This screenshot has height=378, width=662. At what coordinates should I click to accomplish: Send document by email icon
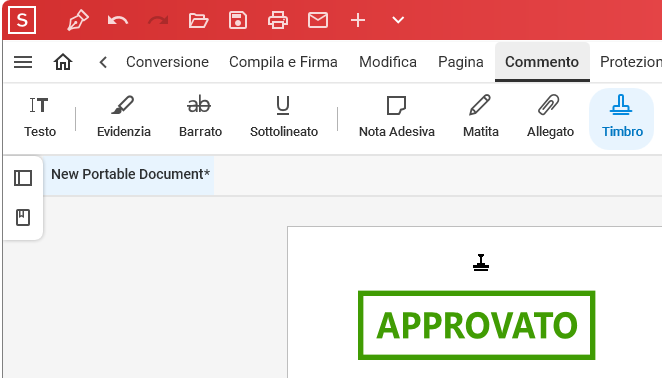[x=318, y=20]
